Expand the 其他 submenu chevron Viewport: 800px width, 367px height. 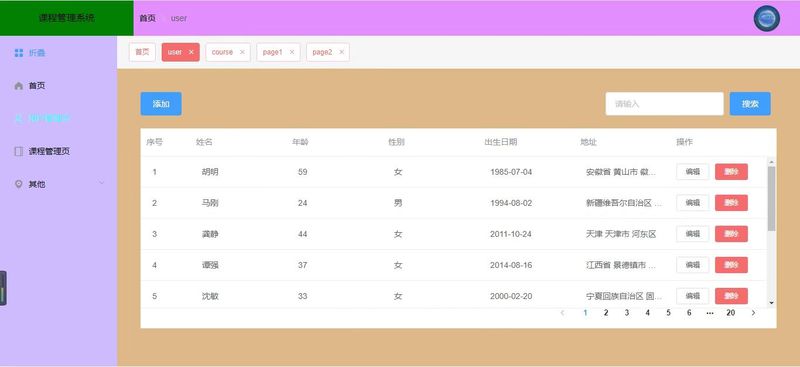[x=102, y=183]
